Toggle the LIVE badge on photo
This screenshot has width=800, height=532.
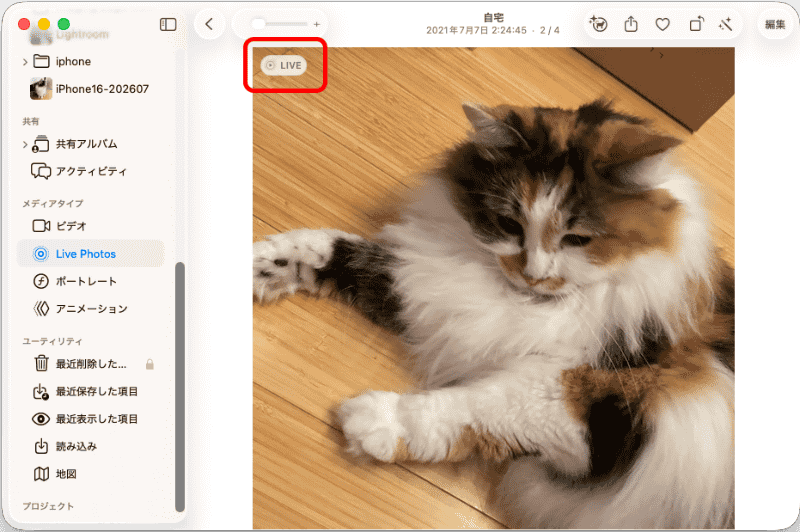[284, 65]
